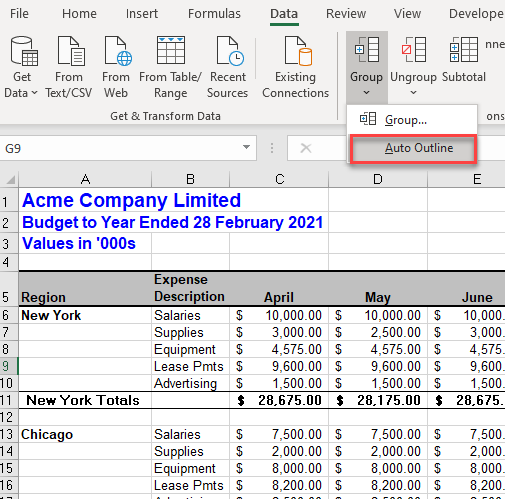The image size is (505, 499).
Task: Choose Auto Outline from the dropdown menu
Action: click(413, 148)
